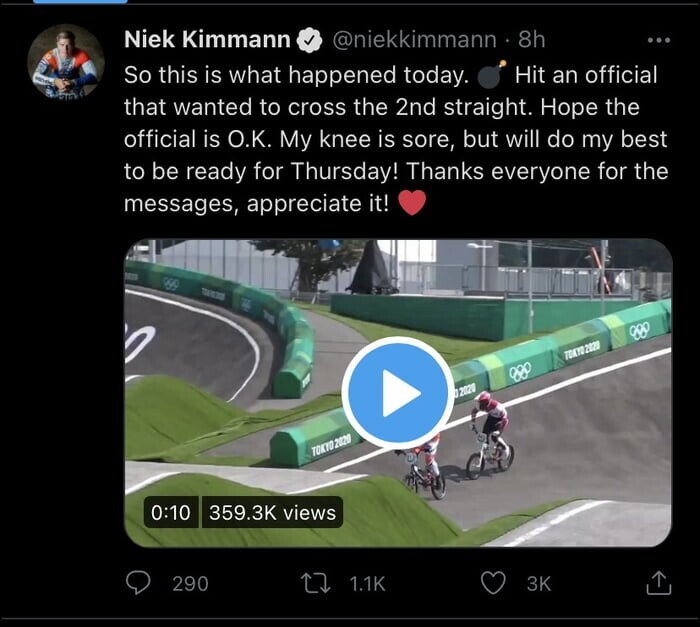The height and width of the screenshot is (627, 700).
Task: Open Niek Kimmann's profile picture
Action: (x=66, y=63)
